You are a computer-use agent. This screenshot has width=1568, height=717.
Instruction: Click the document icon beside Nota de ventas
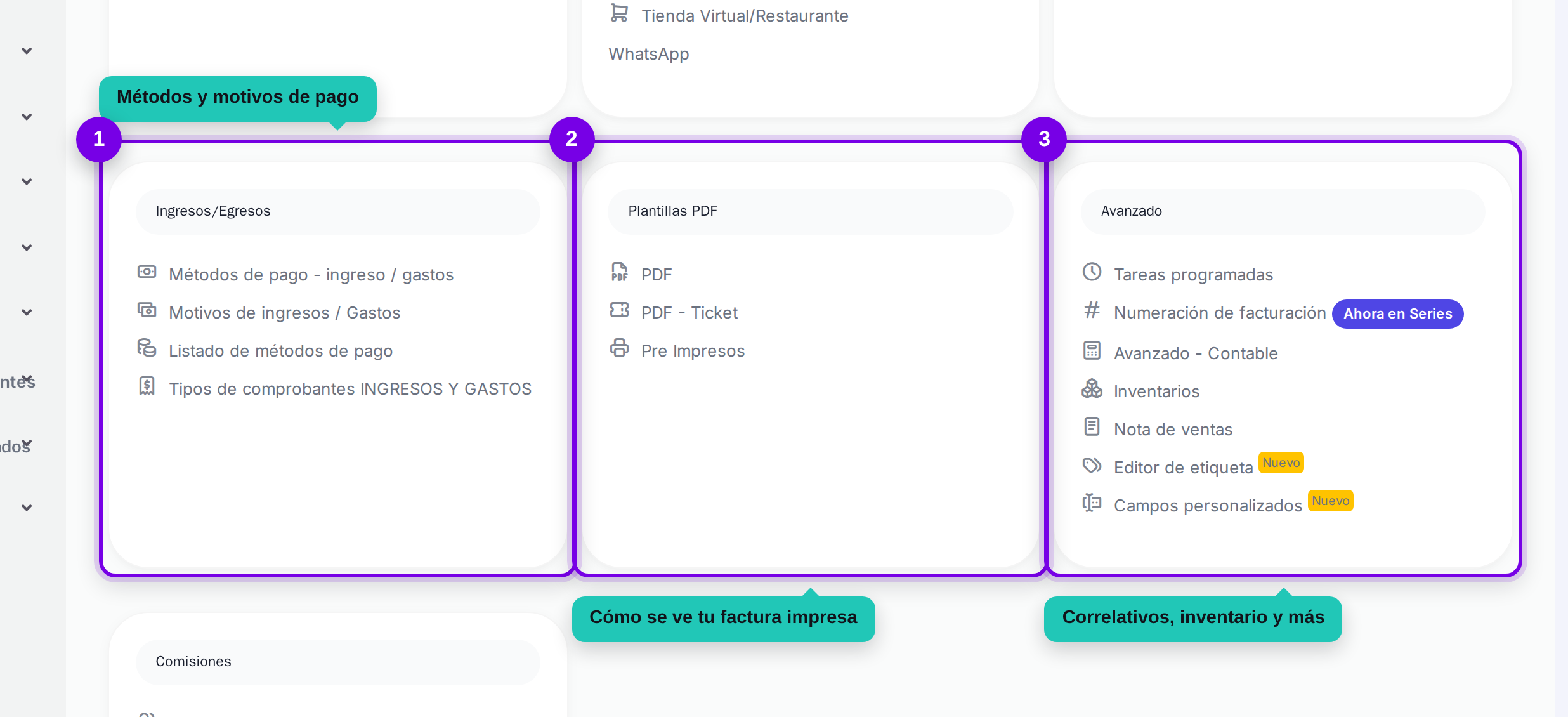point(1092,426)
